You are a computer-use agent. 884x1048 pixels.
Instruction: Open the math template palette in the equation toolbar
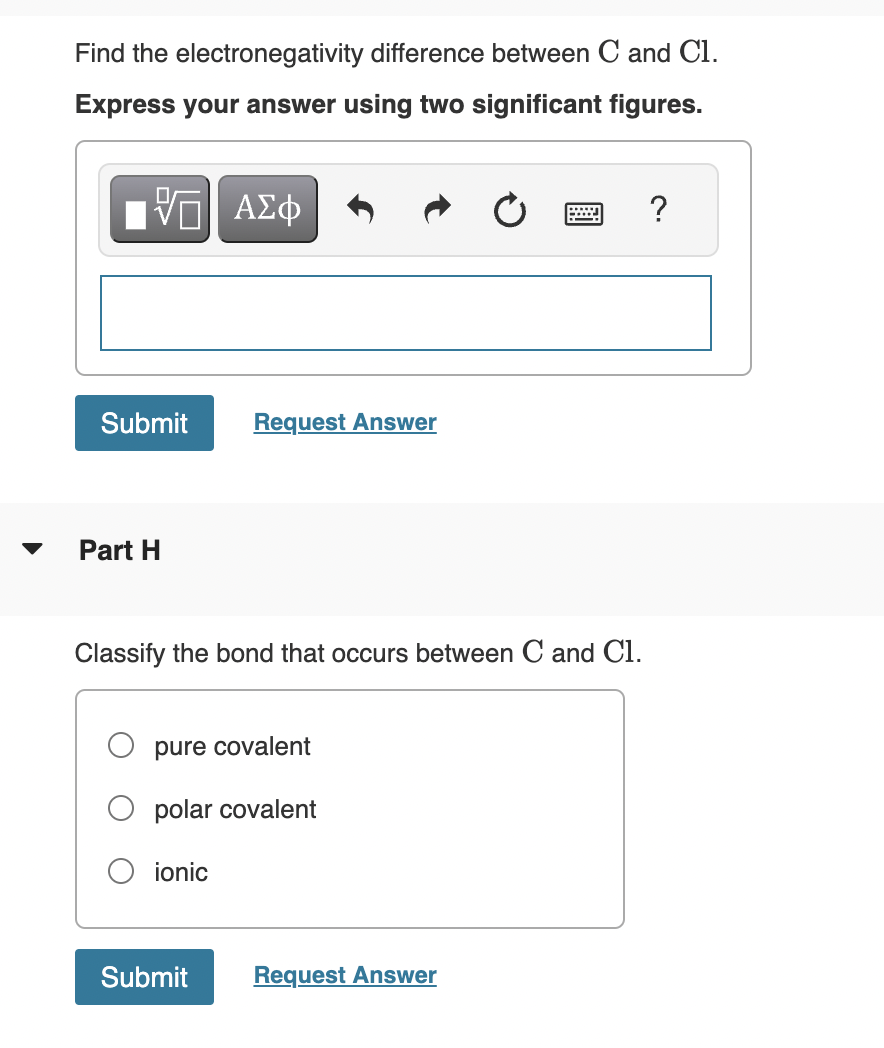159,208
